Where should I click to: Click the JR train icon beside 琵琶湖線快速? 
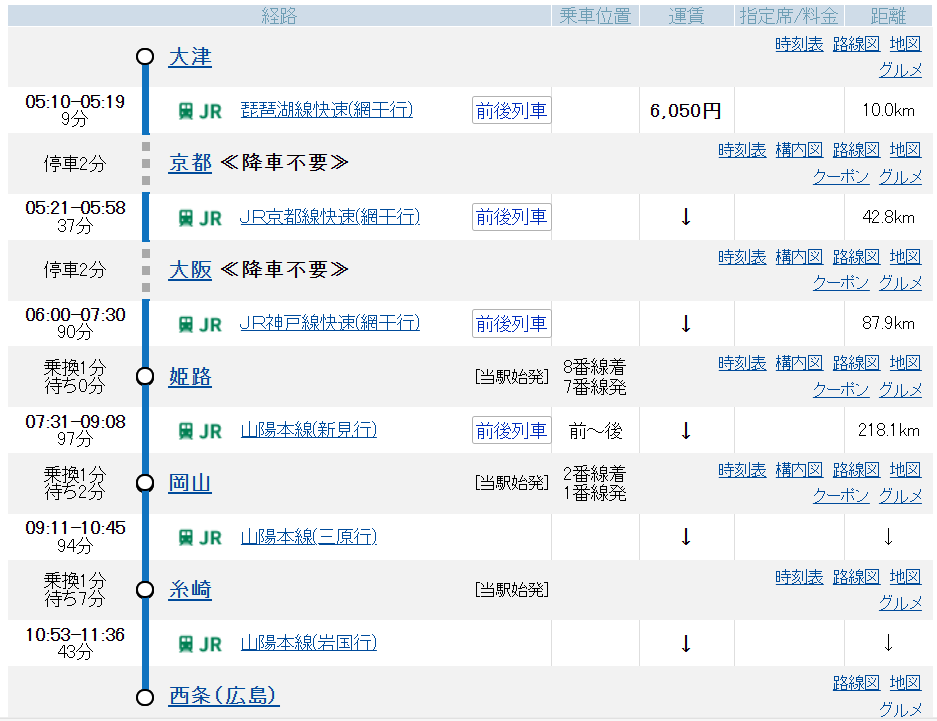(199, 111)
